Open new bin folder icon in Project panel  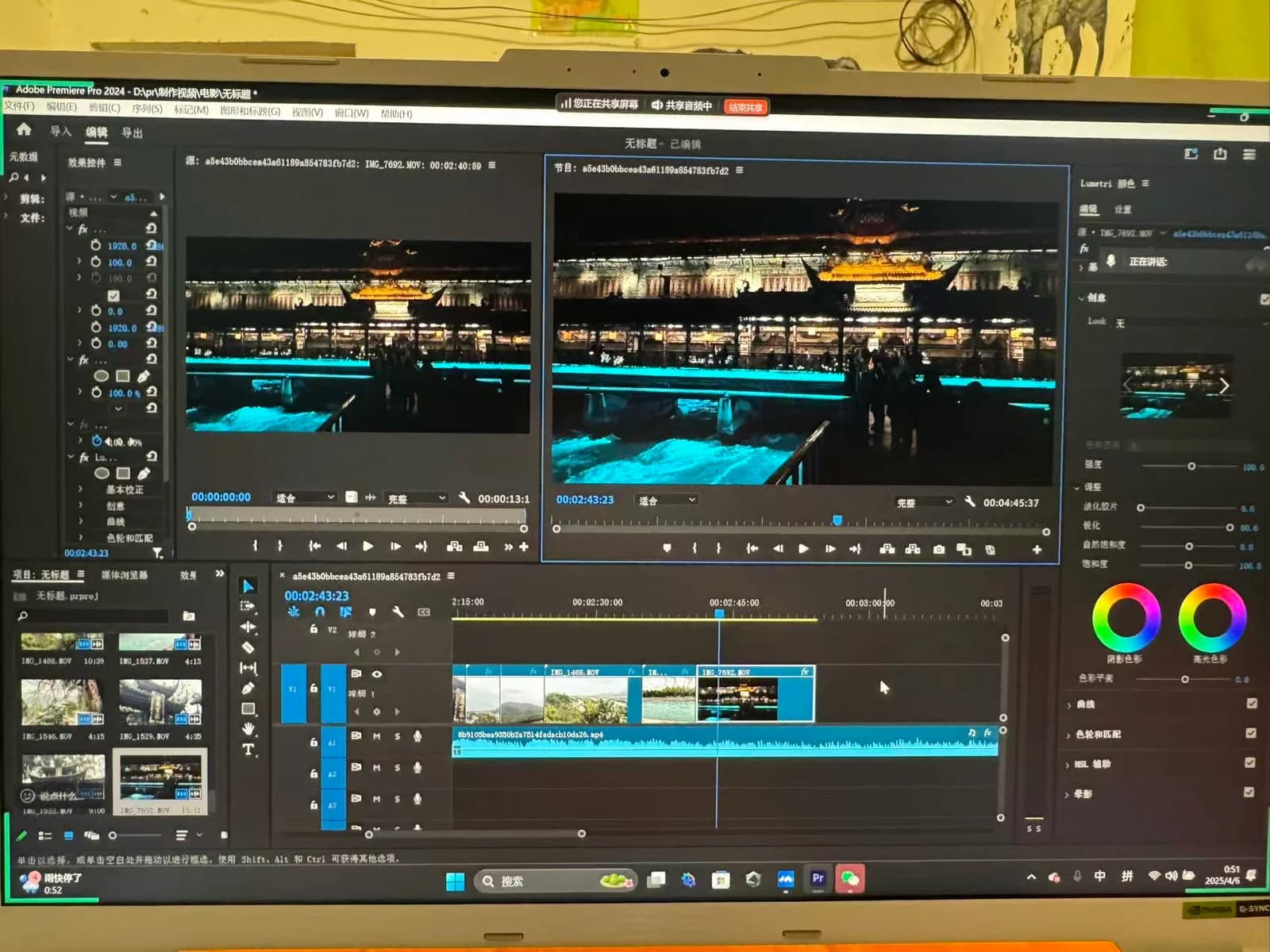[189, 616]
